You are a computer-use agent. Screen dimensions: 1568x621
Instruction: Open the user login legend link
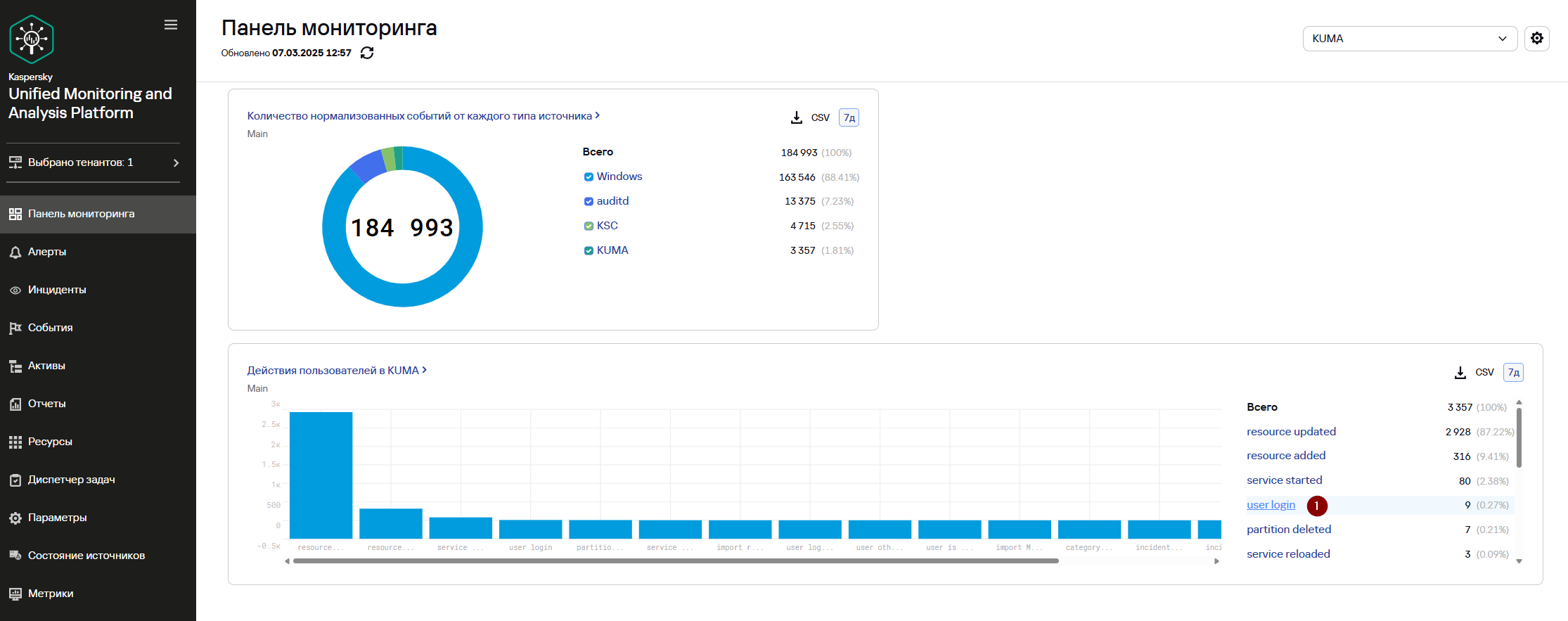coord(1271,505)
